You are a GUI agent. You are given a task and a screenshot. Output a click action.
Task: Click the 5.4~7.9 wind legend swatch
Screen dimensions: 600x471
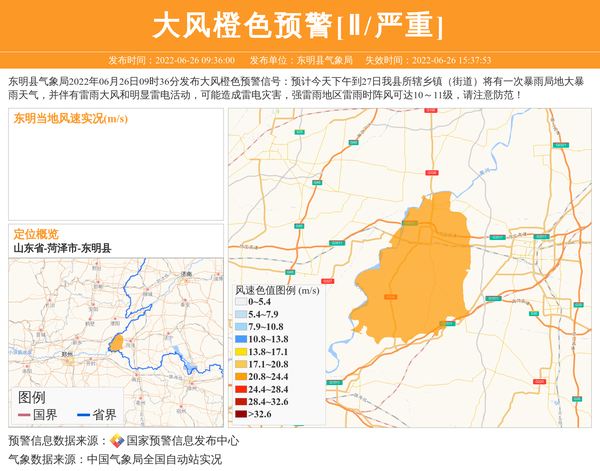(x=240, y=314)
